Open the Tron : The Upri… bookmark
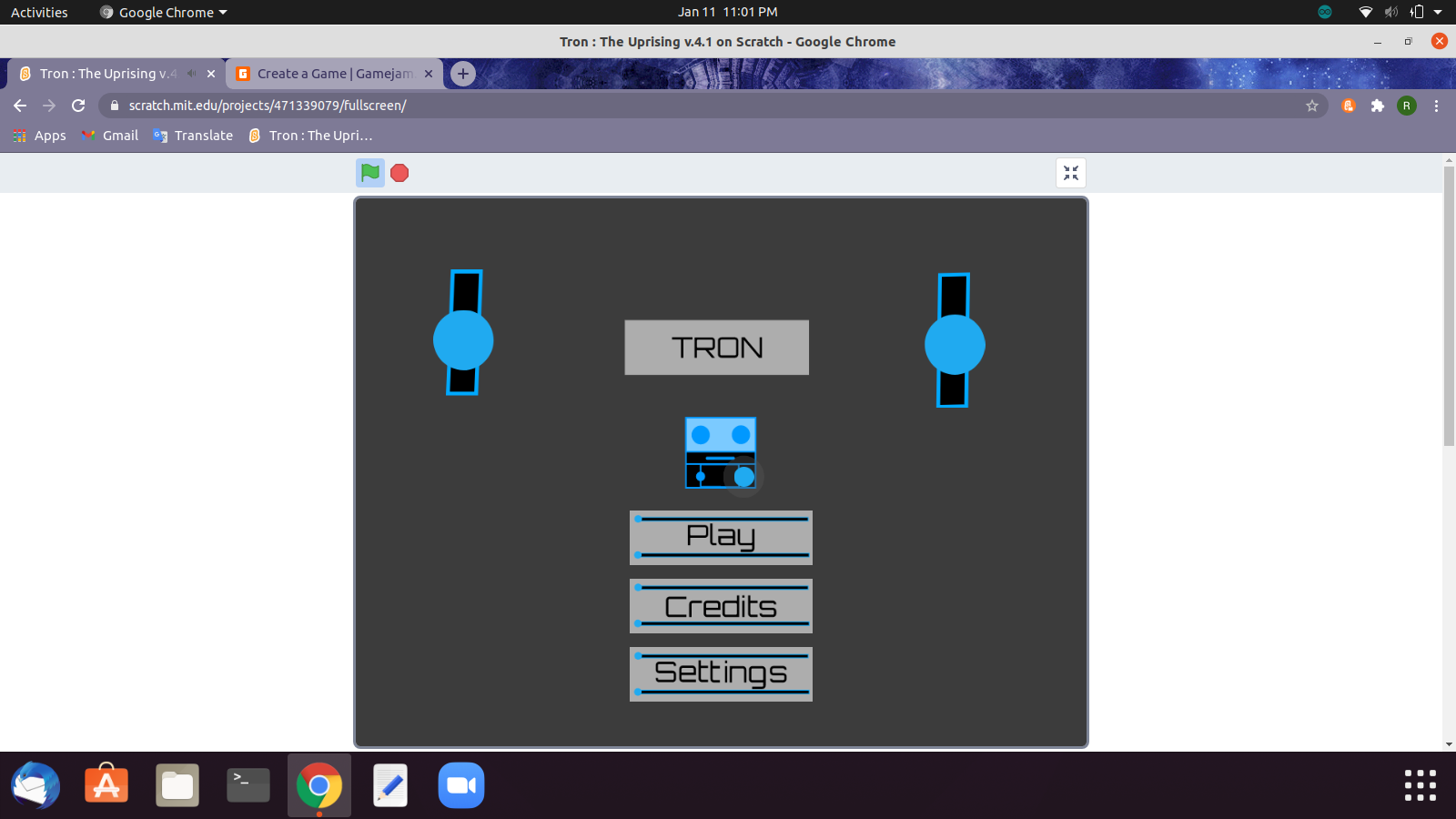Viewport: 1456px width, 819px height. (310, 136)
